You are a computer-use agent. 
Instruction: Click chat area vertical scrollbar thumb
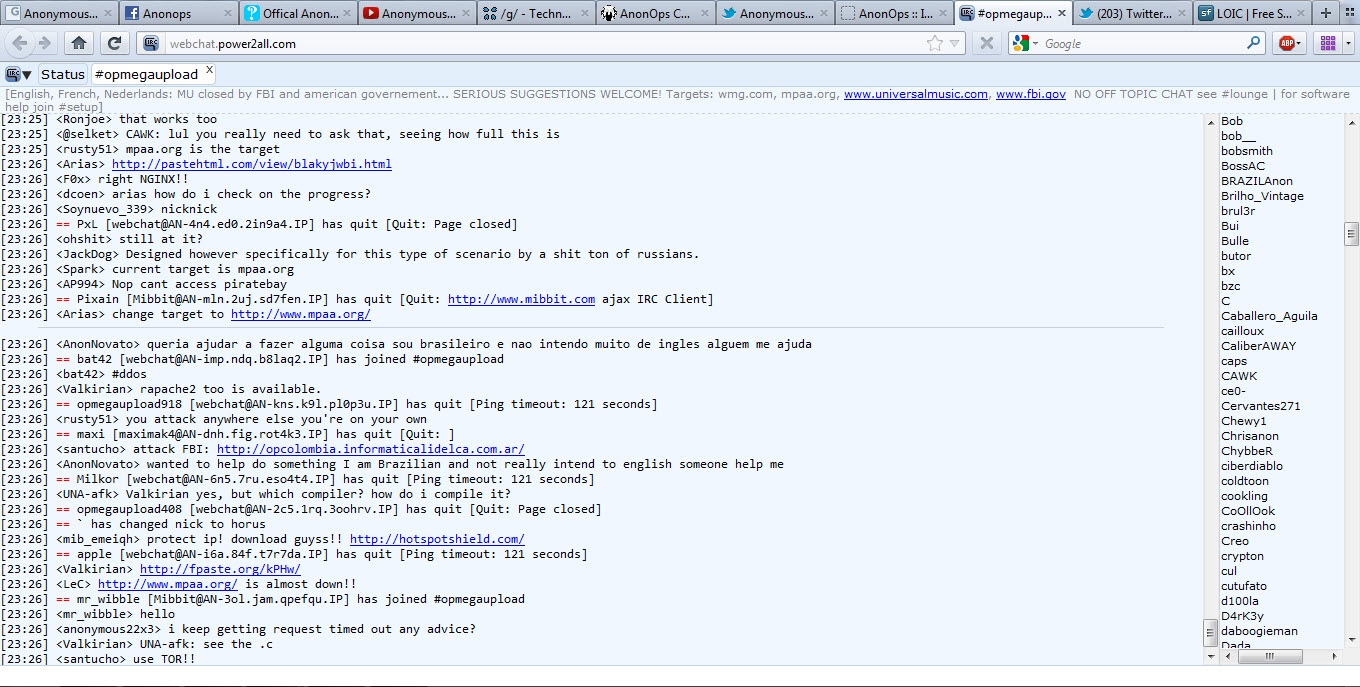coord(1210,633)
